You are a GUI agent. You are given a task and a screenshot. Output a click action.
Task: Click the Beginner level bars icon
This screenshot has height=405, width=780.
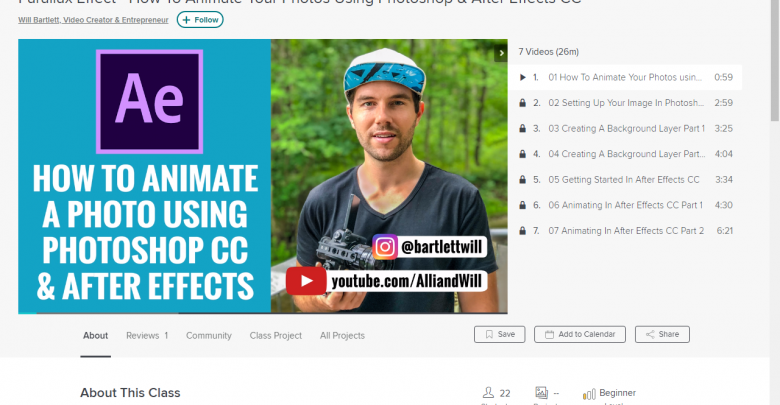pyautogui.click(x=589, y=395)
